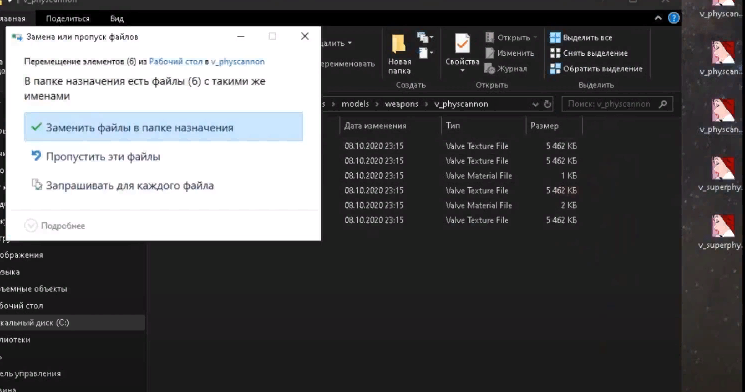Screen dimensions: 745x392
Task: Click the 'Журнал' ribbon button
Action: [x=506, y=68]
